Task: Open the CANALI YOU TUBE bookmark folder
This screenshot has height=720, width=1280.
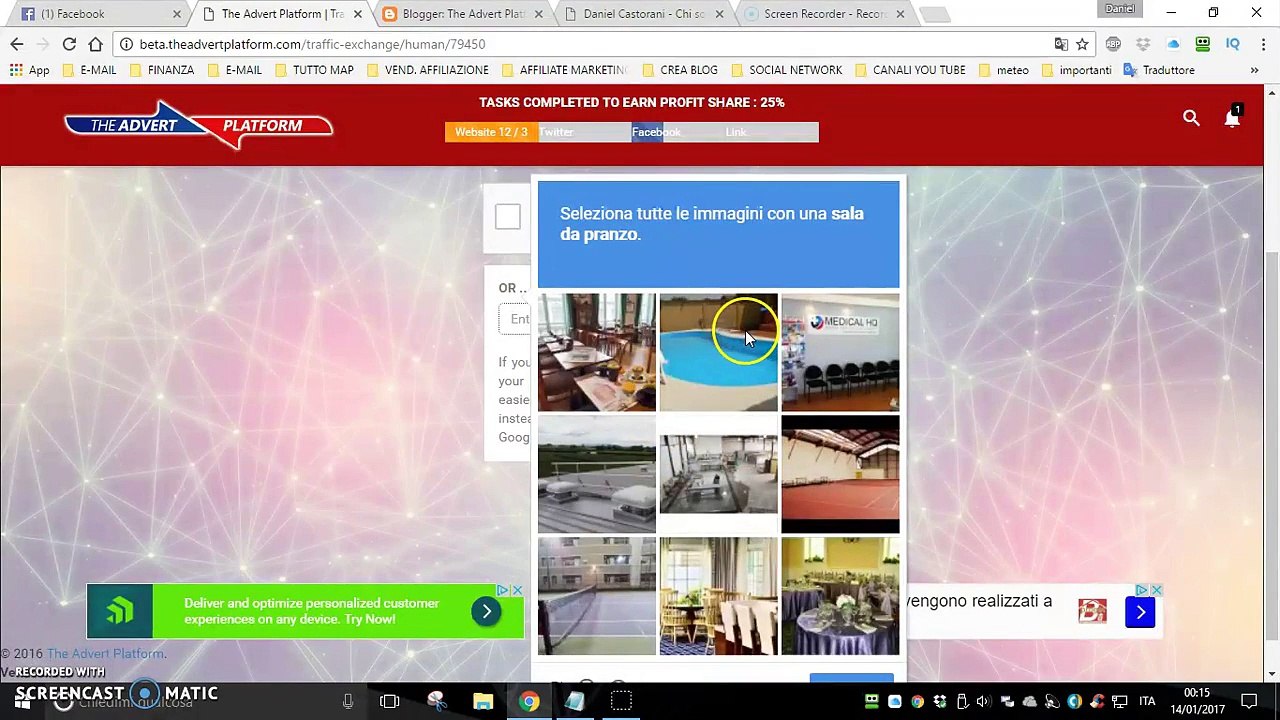Action: coord(909,70)
